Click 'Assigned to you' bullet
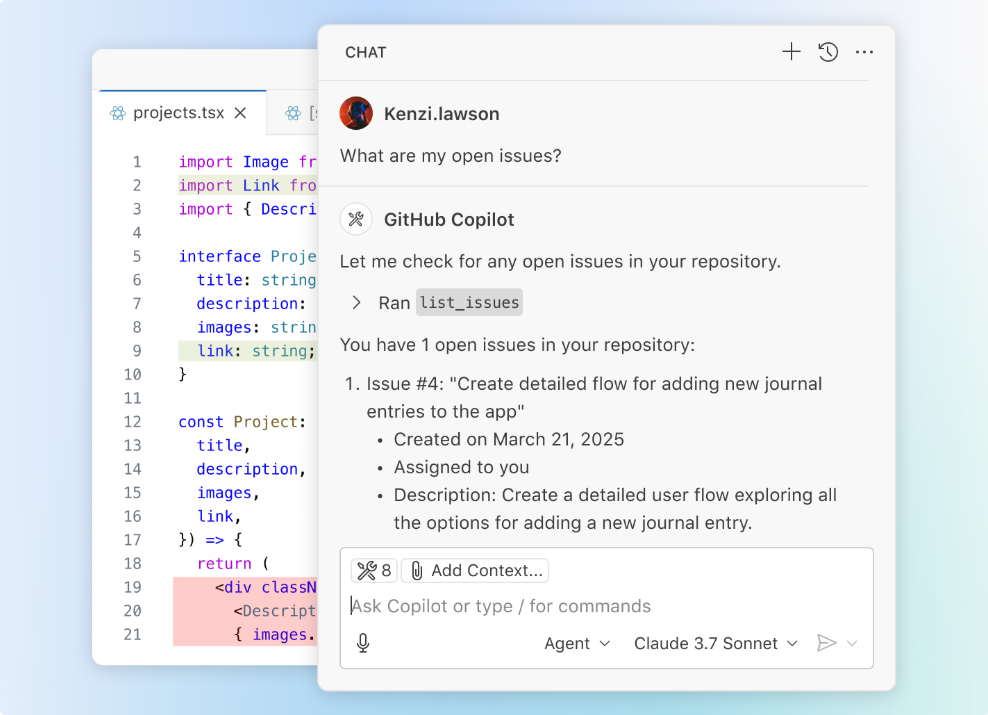This screenshot has width=988, height=715. (x=461, y=467)
